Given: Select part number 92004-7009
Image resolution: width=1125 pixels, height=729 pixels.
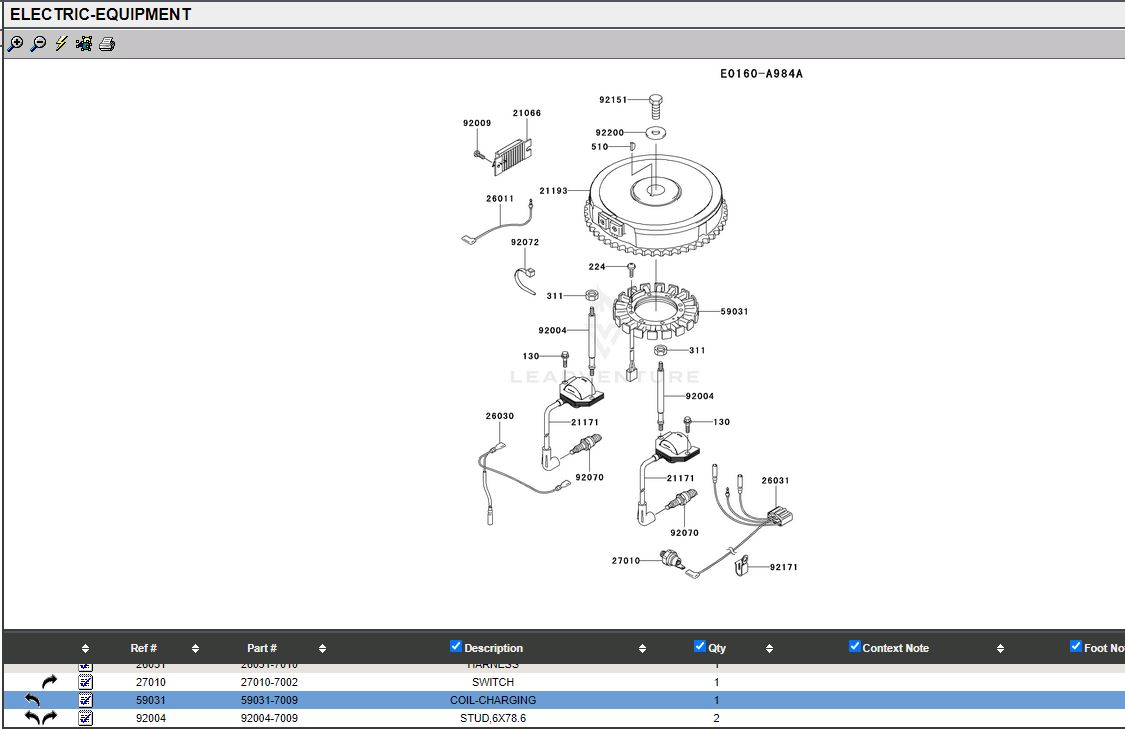Looking at the screenshot, I should point(269,718).
